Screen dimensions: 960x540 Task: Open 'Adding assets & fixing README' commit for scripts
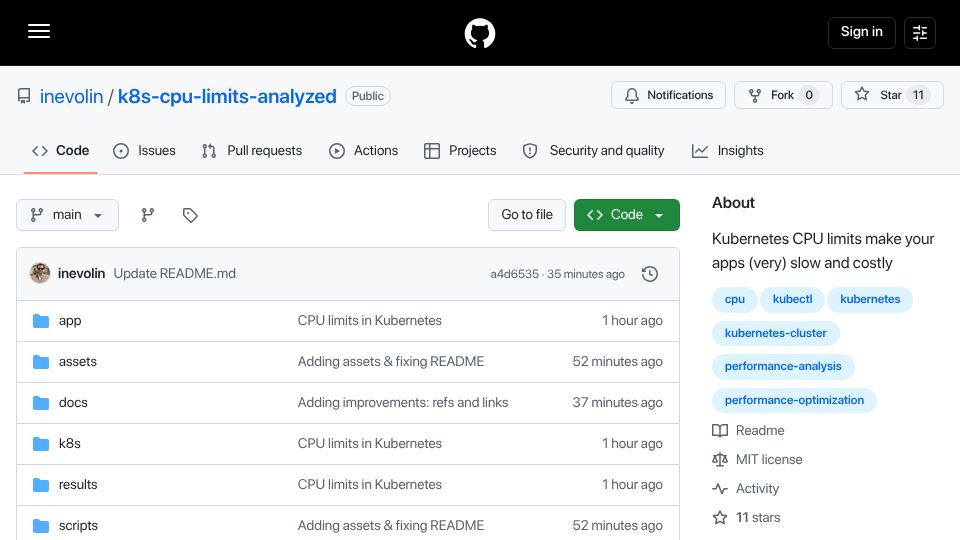pyautogui.click(x=391, y=526)
